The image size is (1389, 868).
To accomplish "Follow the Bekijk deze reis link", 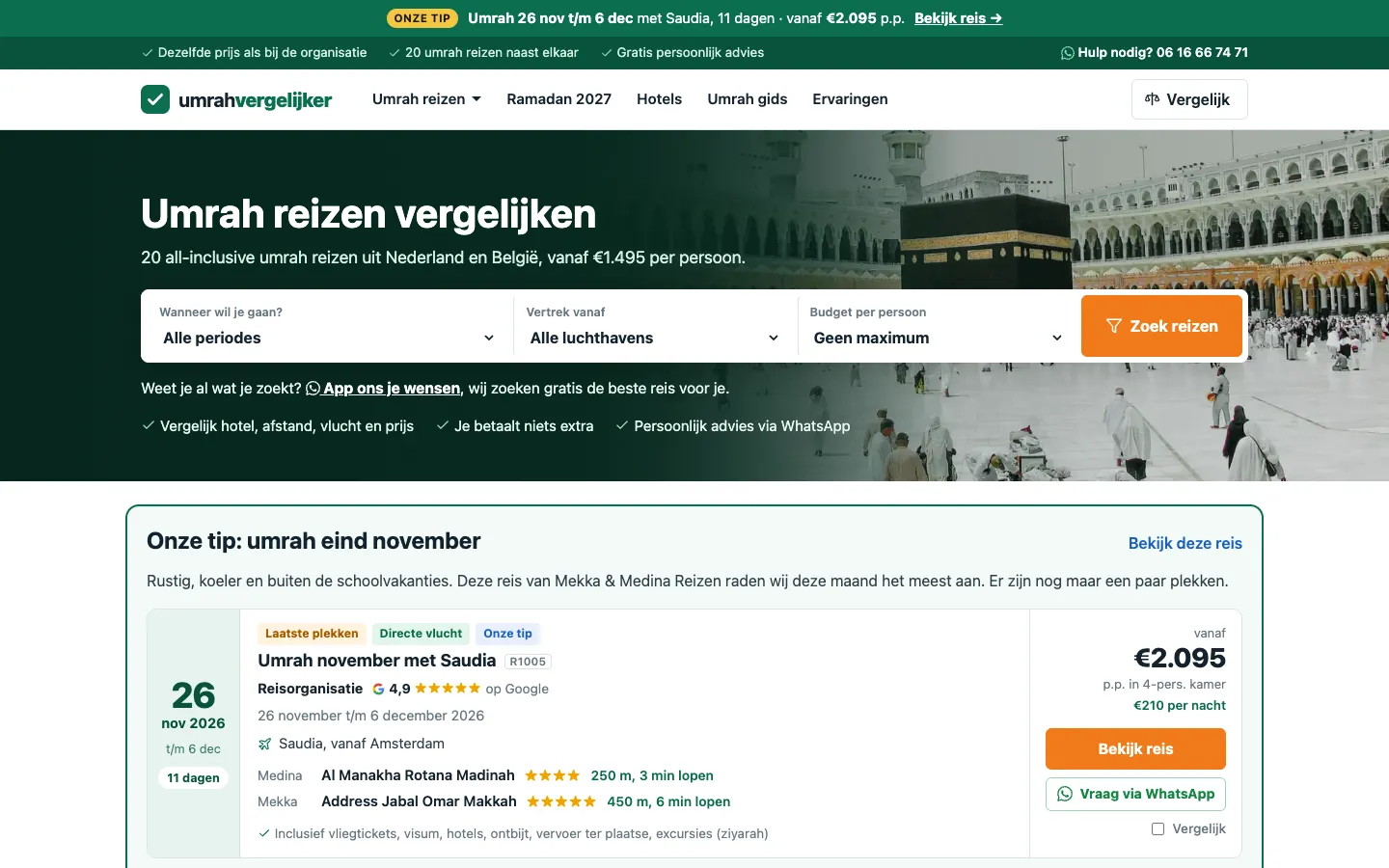I will (1185, 543).
